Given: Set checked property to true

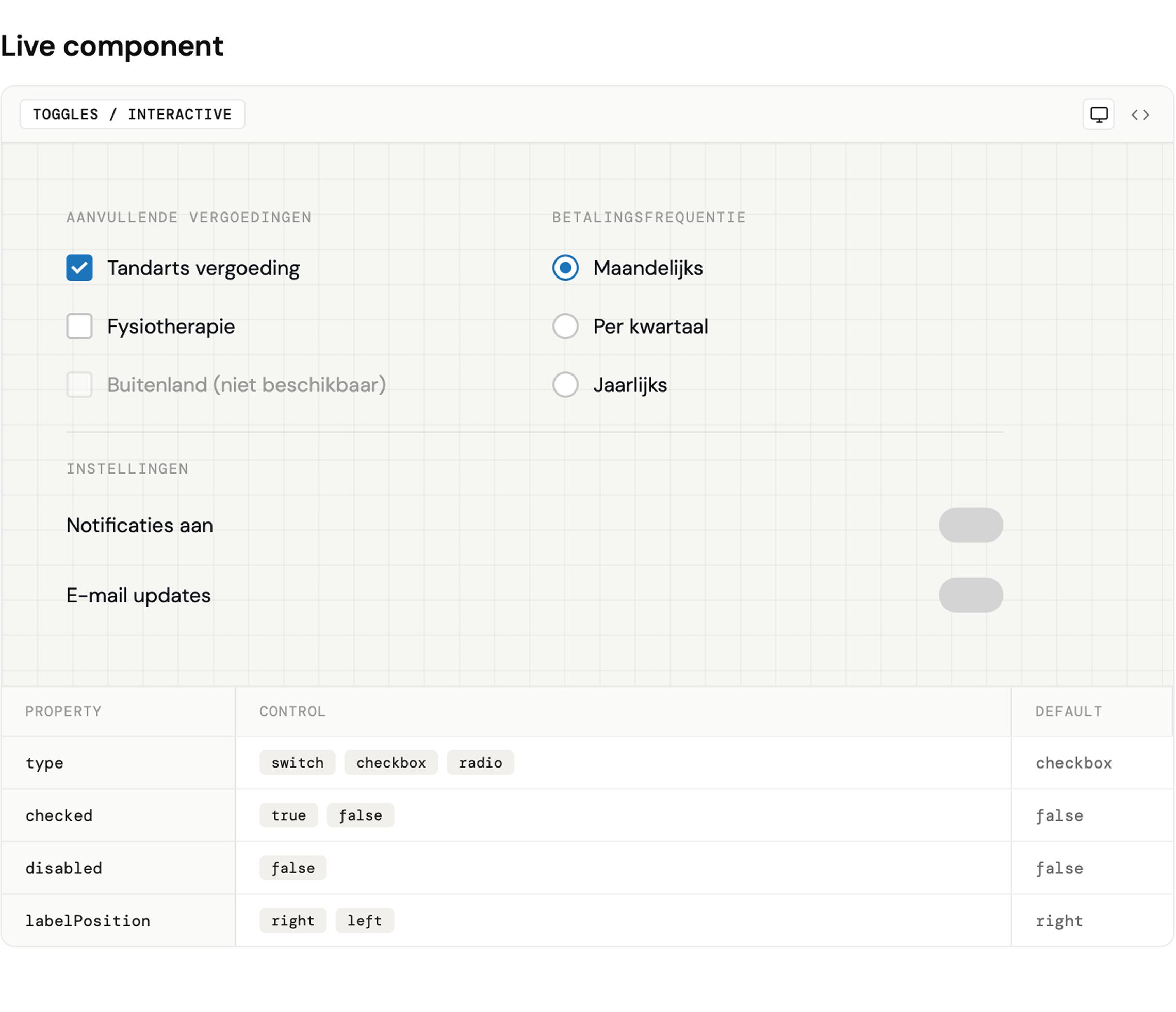Looking at the screenshot, I should (x=288, y=815).
